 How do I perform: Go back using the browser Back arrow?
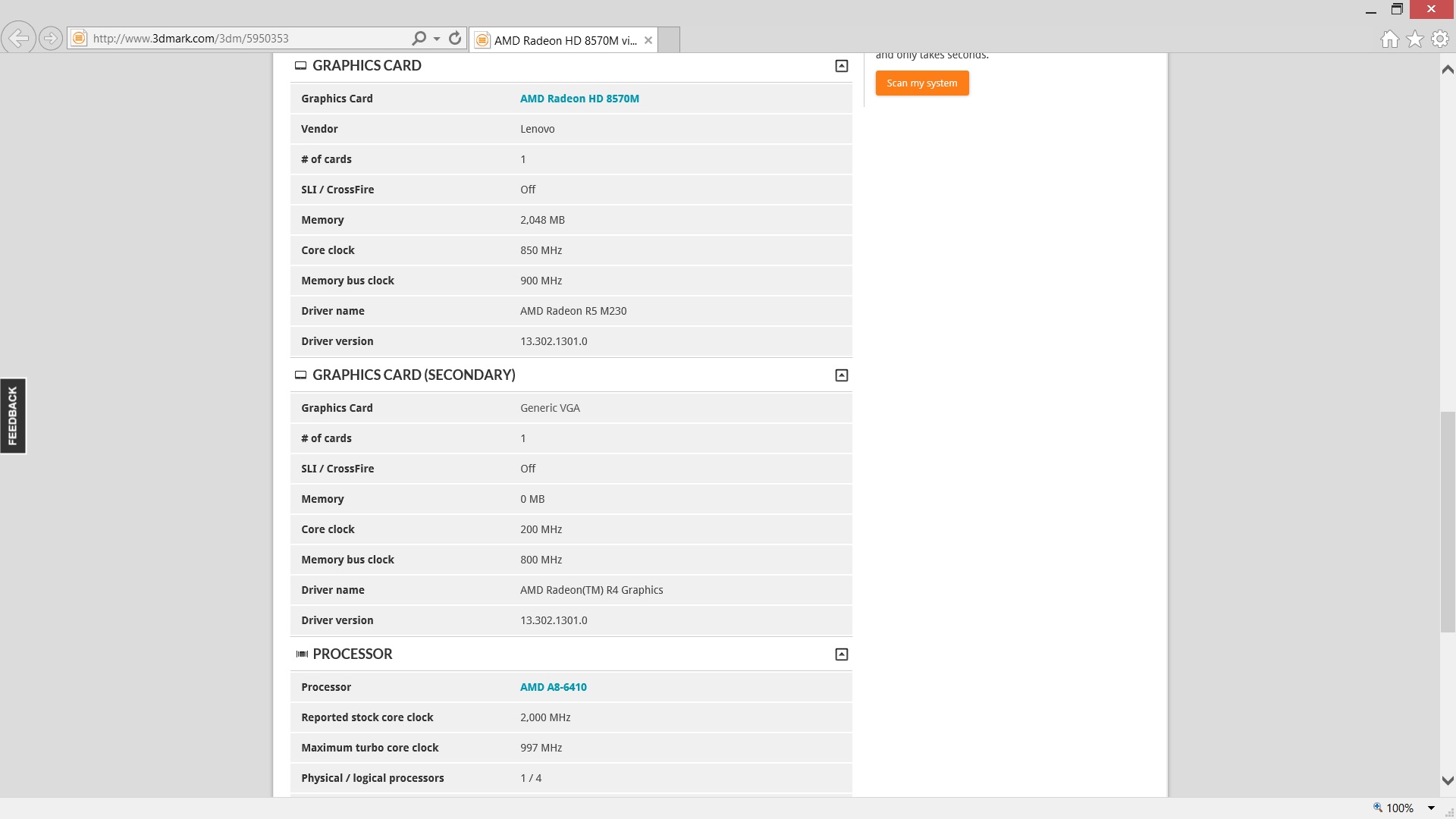pos(19,38)
